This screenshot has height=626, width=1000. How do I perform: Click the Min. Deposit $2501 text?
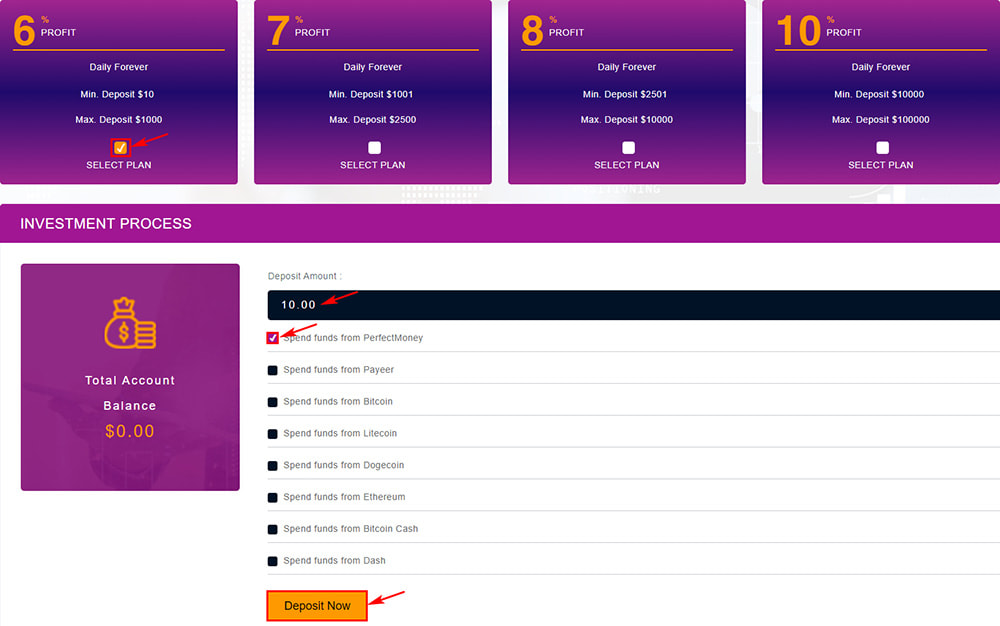point(624,94)
